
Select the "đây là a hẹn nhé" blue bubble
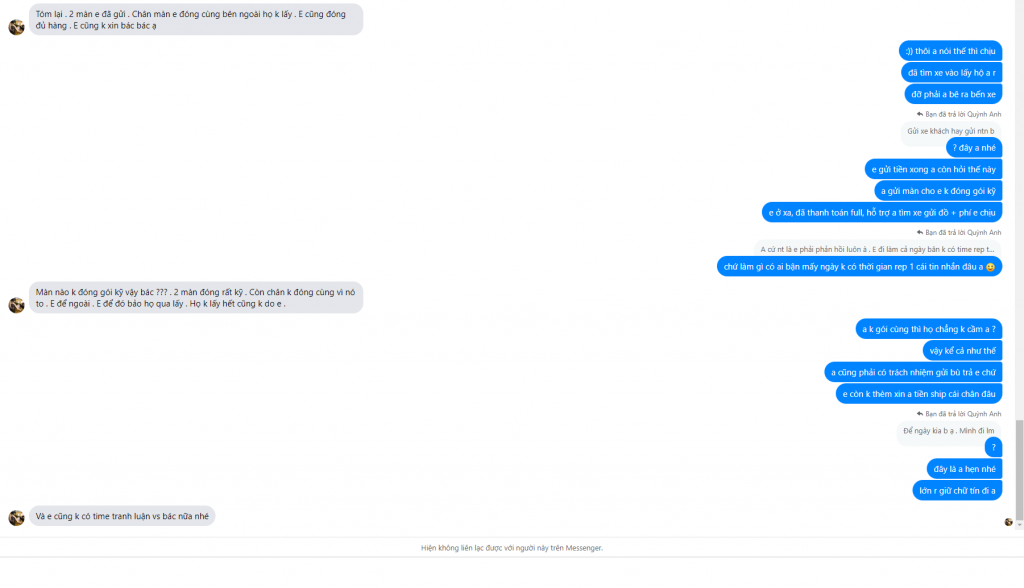pyautogui.click(x=964, y=469)
